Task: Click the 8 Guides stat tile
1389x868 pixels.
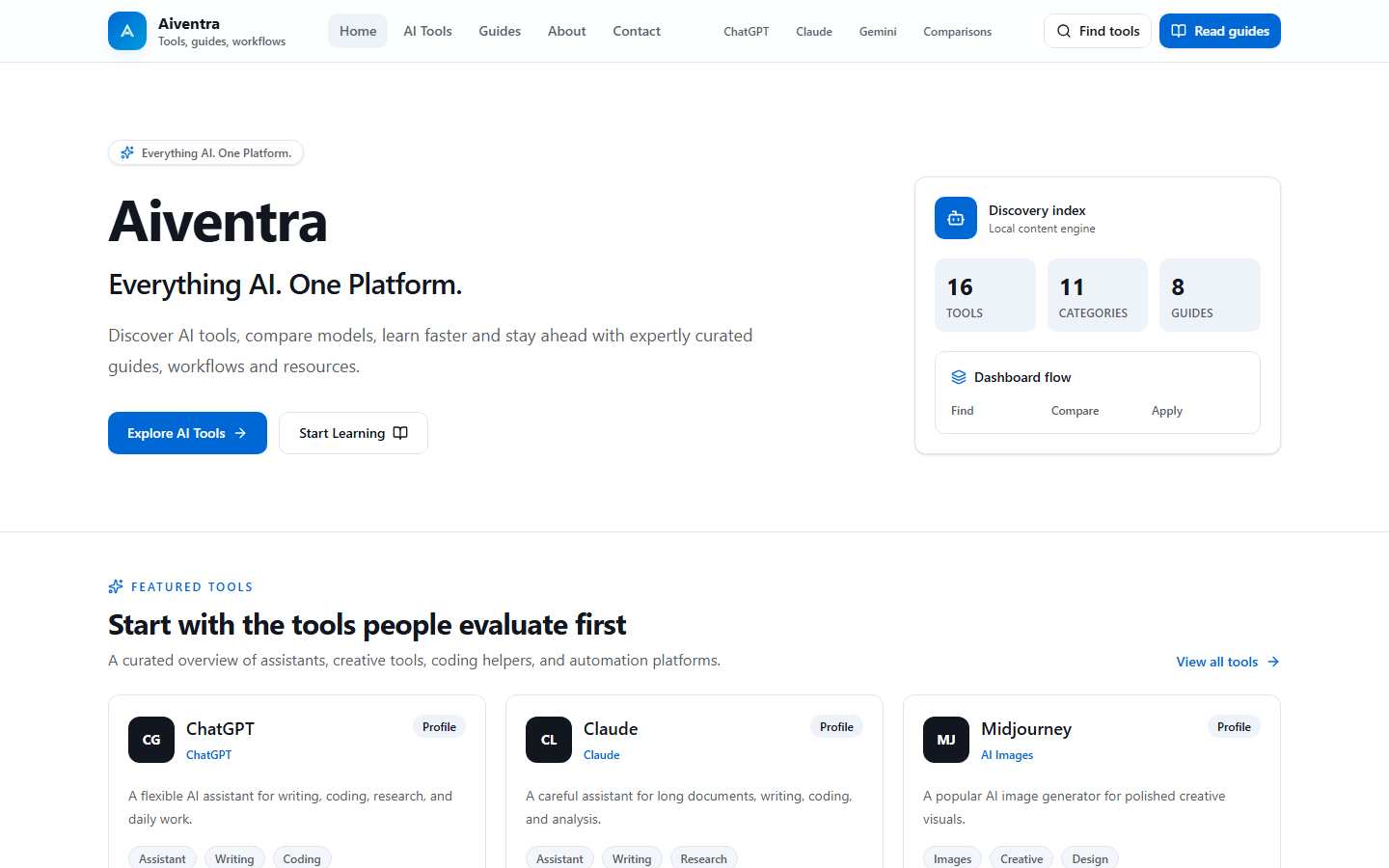Action: pos(1210,295)
